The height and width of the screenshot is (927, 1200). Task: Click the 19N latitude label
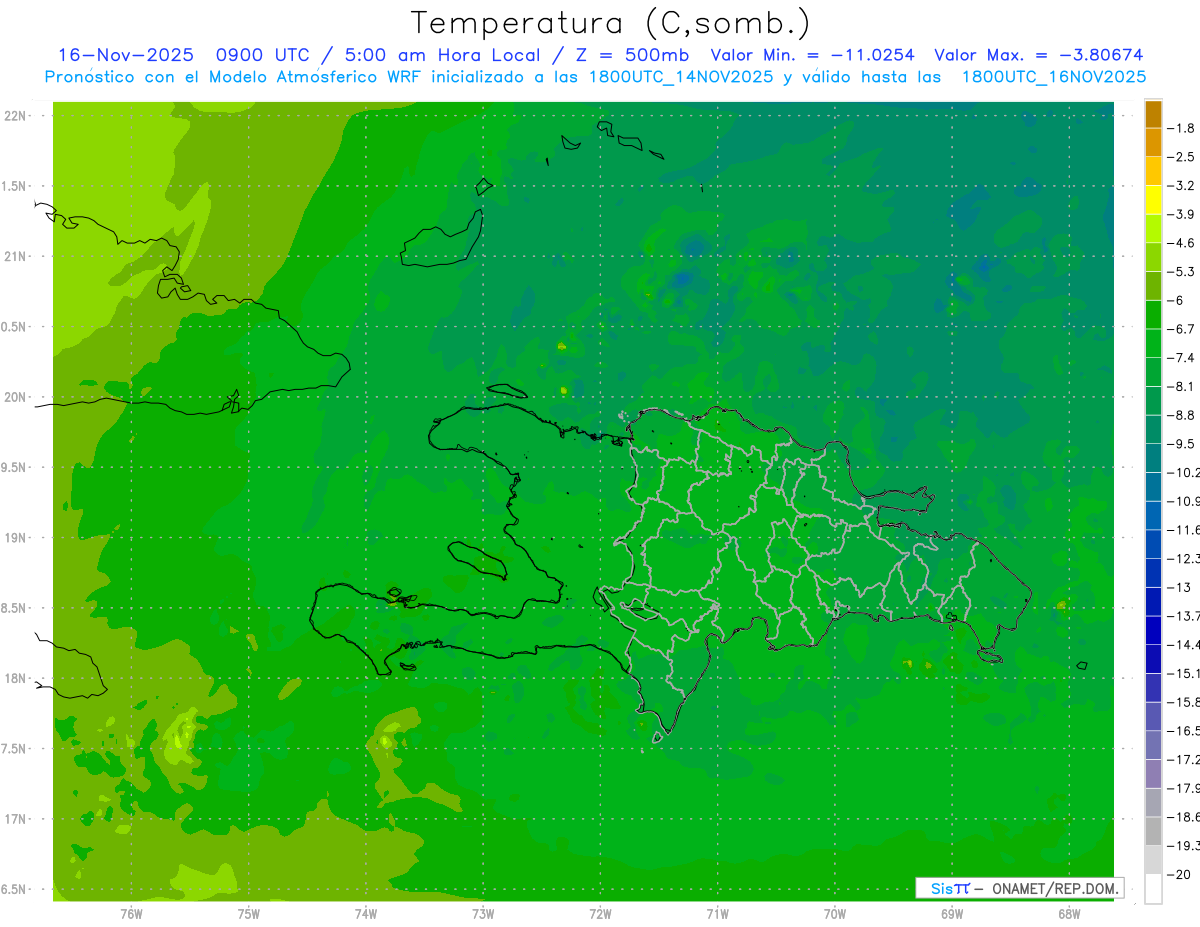tap(16, 538)
